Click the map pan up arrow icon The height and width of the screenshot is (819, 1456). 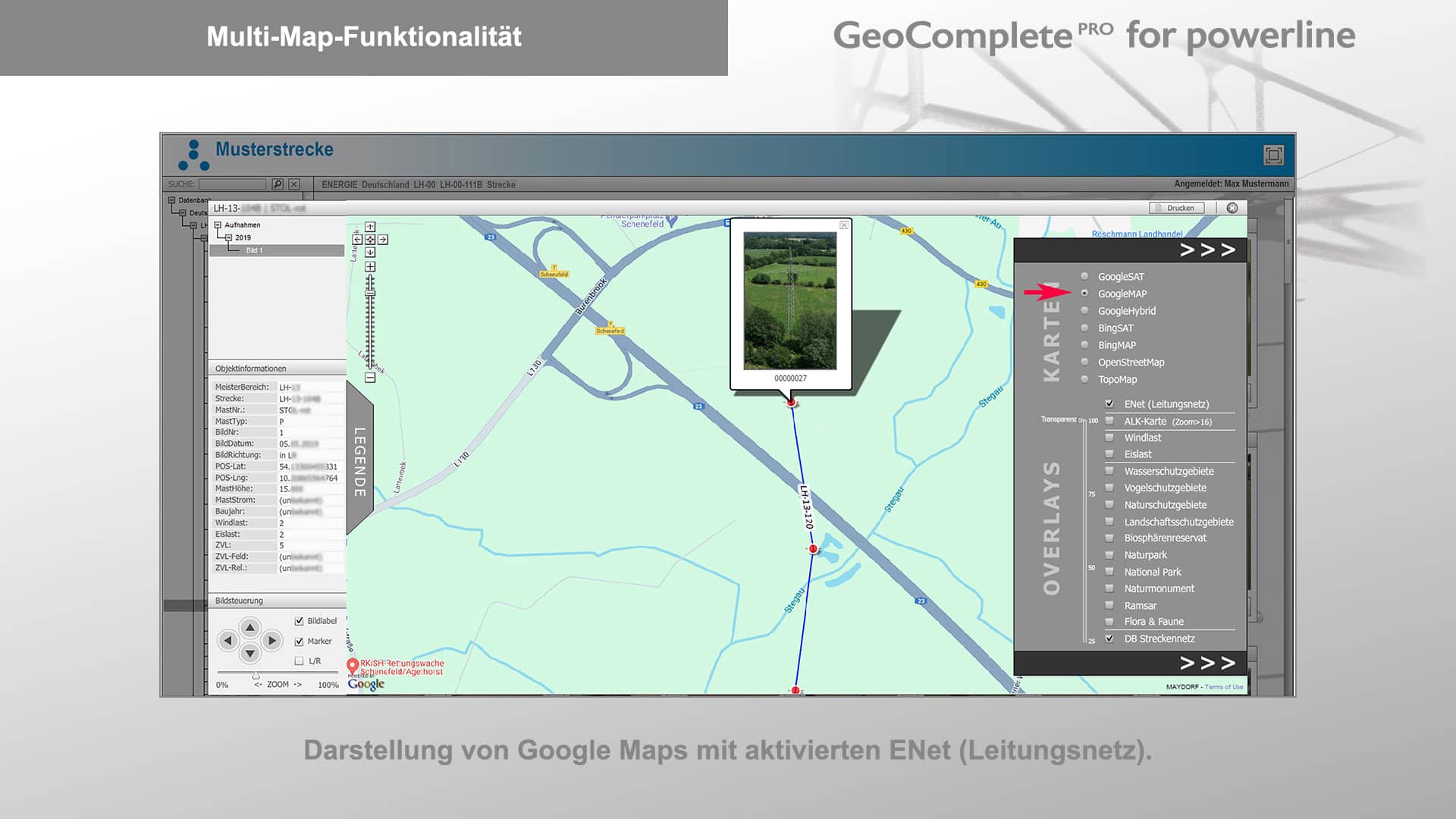click(x=370, y=227)
